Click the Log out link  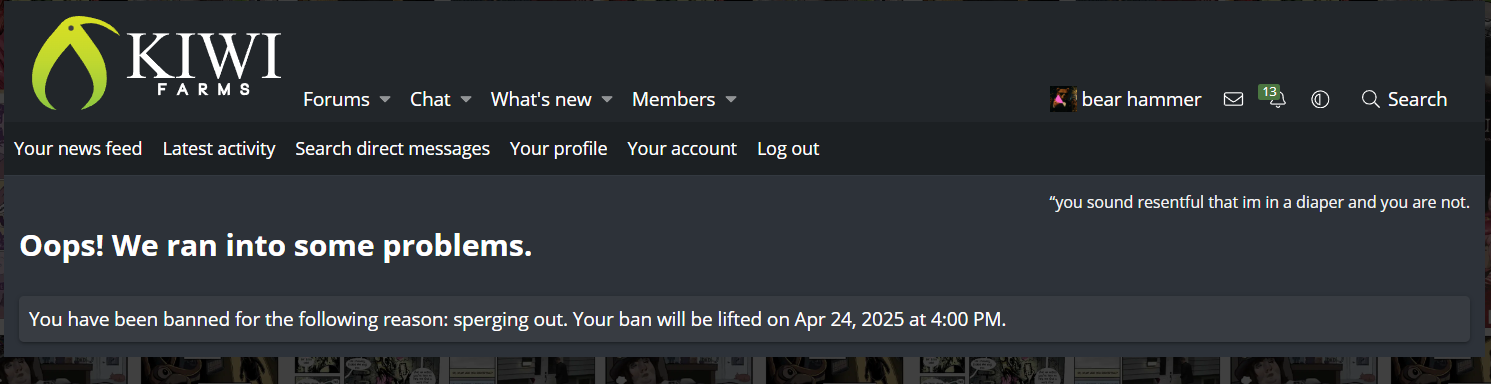tap(788, 149)
